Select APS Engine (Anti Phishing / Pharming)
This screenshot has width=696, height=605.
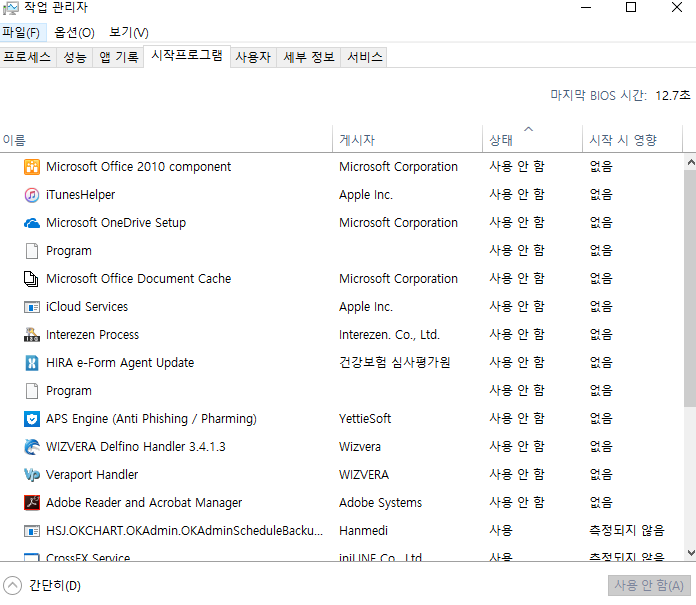pos(151,419)
